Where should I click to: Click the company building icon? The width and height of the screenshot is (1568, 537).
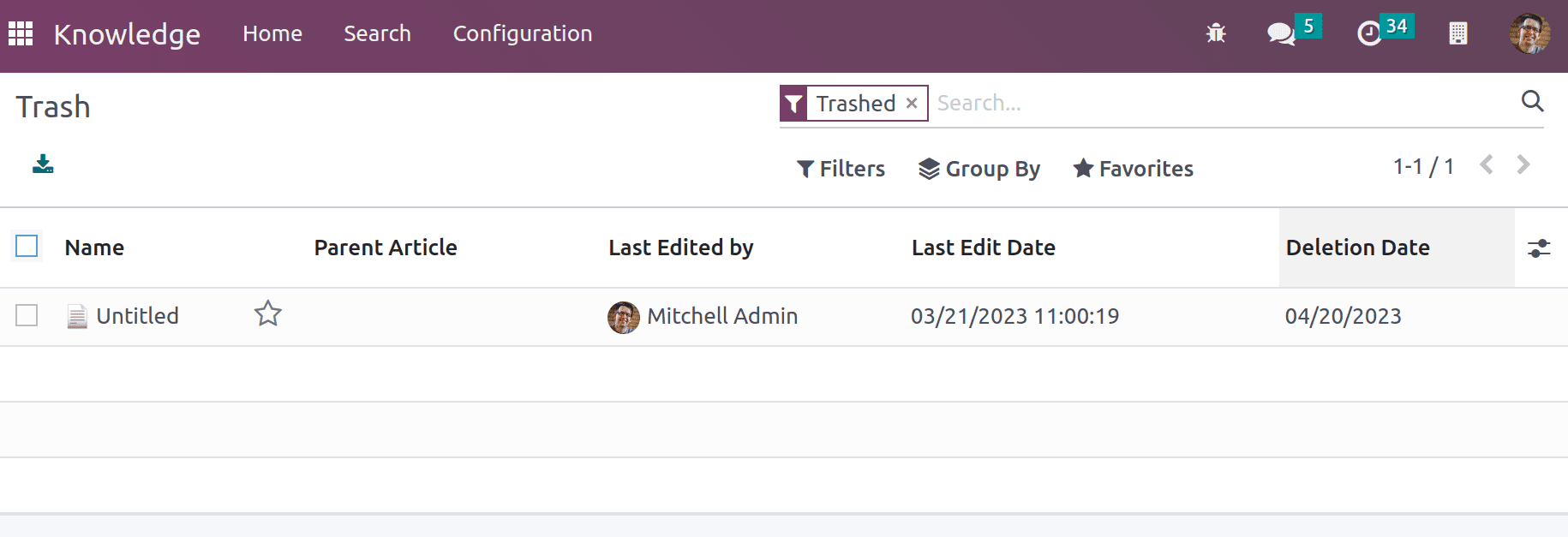click(x=1457, y=33)
